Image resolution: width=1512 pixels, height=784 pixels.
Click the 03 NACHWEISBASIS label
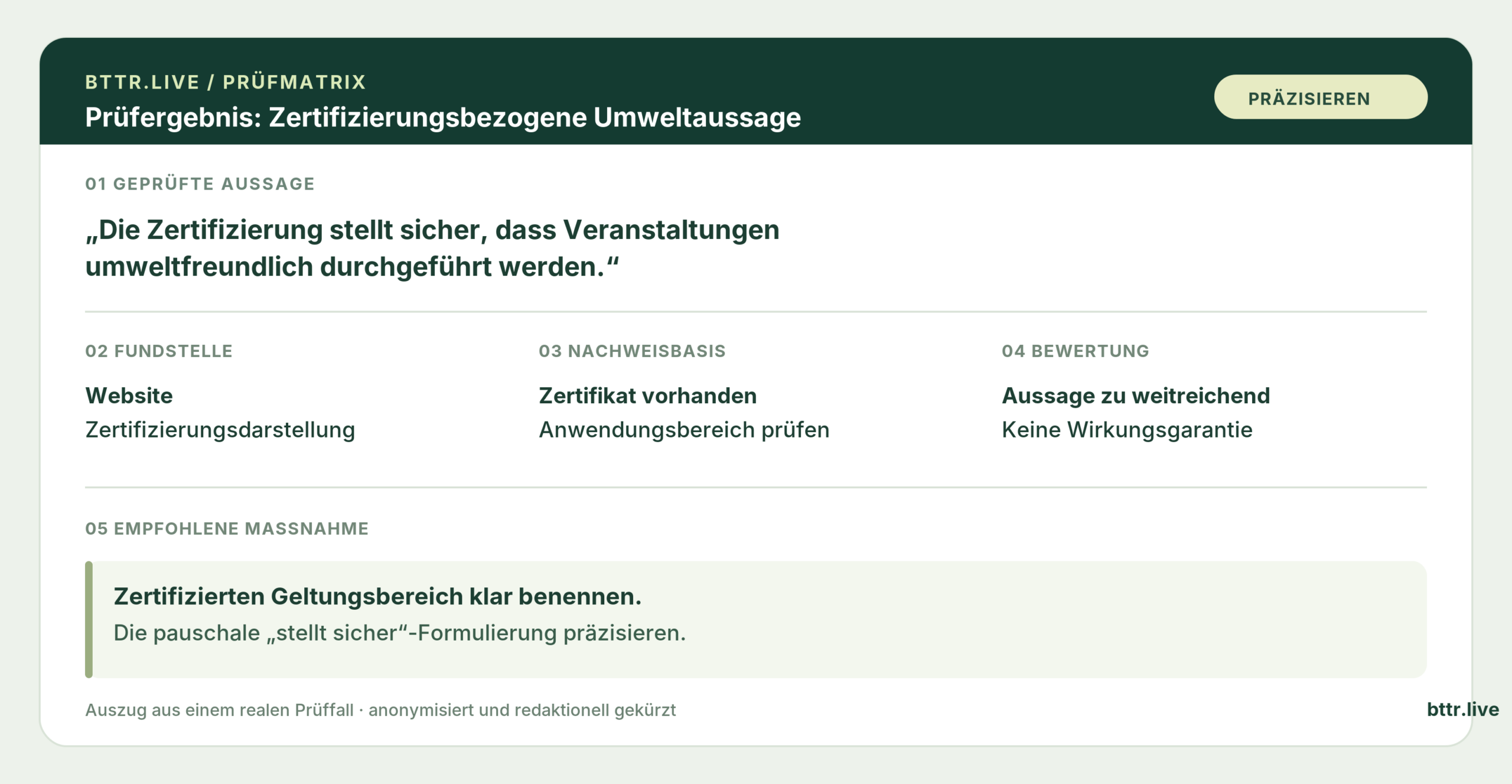[x=632, y=351]
